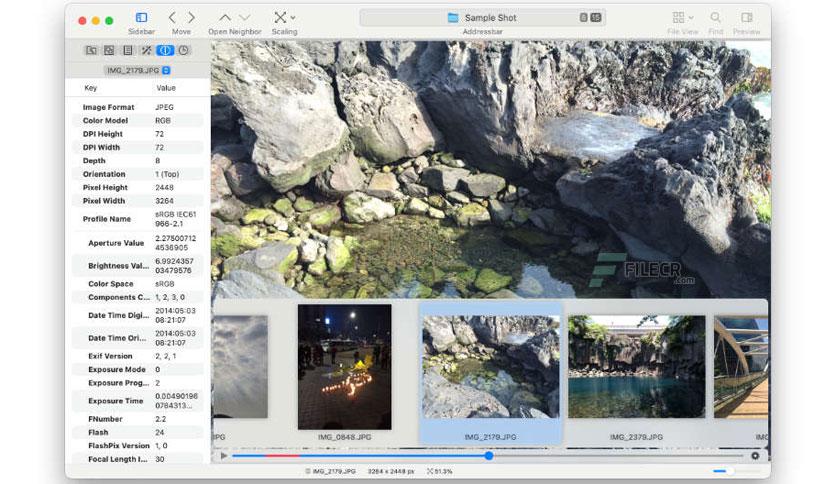Select the DPI Width row
The width and height of the screenshot is (836, 484).
(x=138, y=147)
